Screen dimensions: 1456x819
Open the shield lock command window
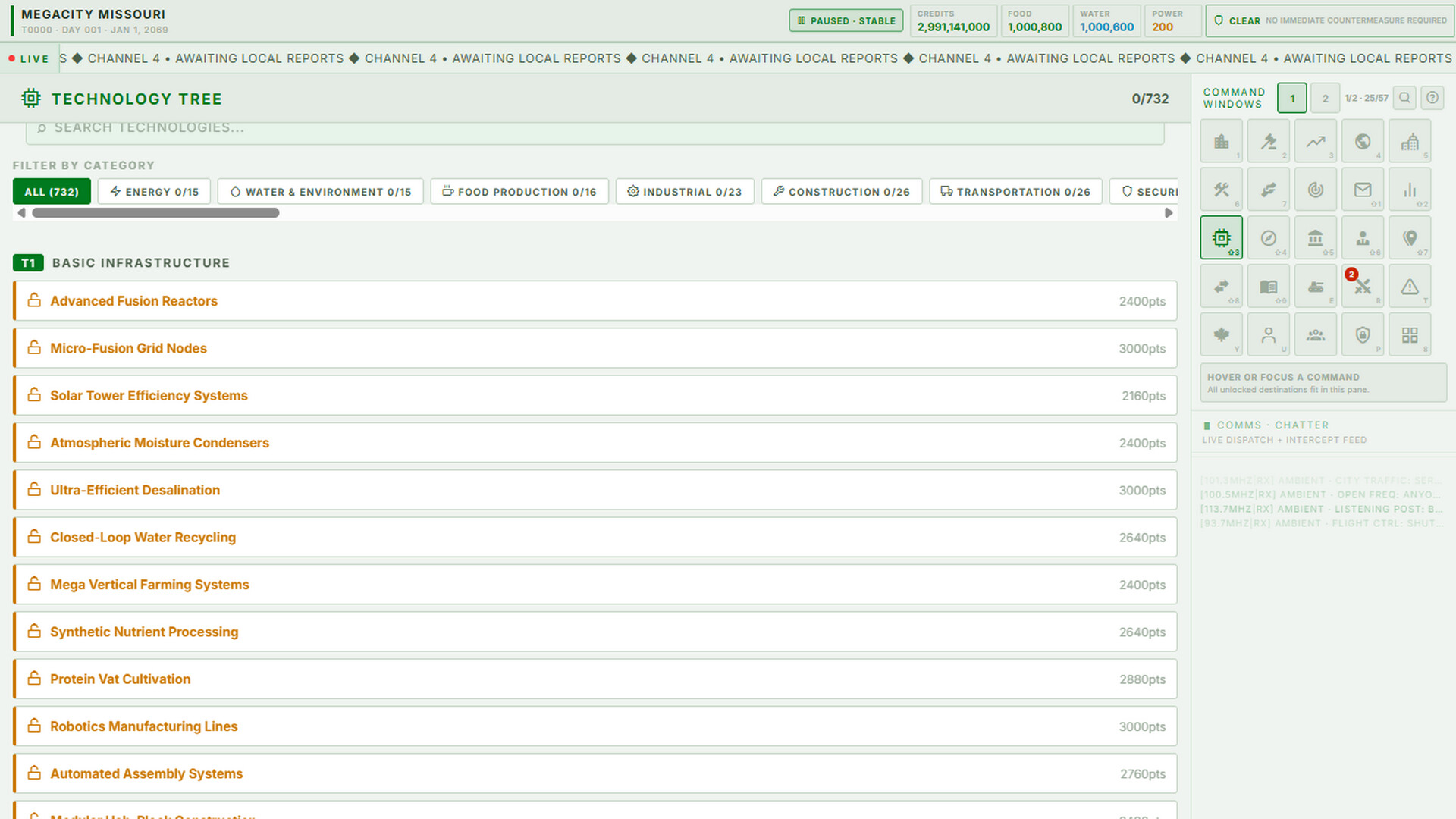[1362, 335]
